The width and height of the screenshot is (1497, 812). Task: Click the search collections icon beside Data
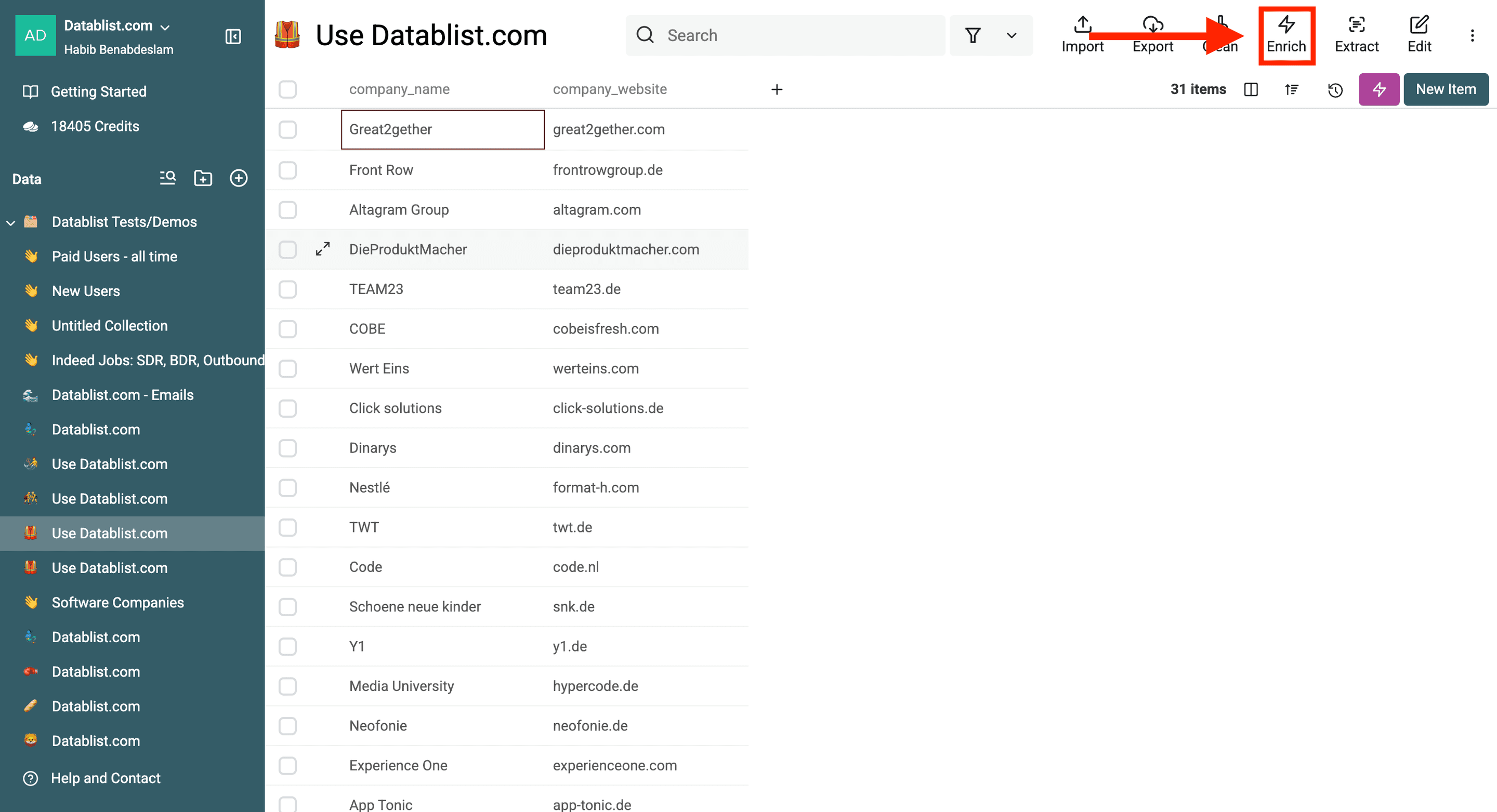(x=167, y=178)
